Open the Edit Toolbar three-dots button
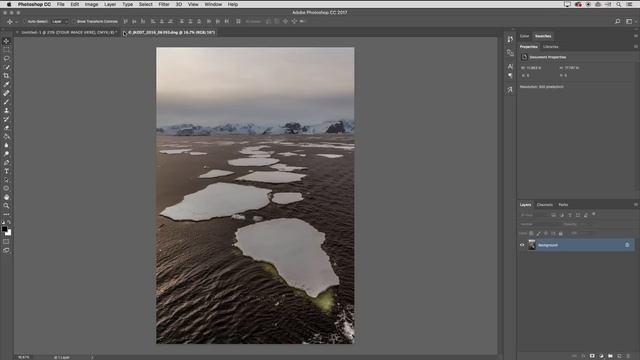Screen dimensions: 640x360 [6, 214]
